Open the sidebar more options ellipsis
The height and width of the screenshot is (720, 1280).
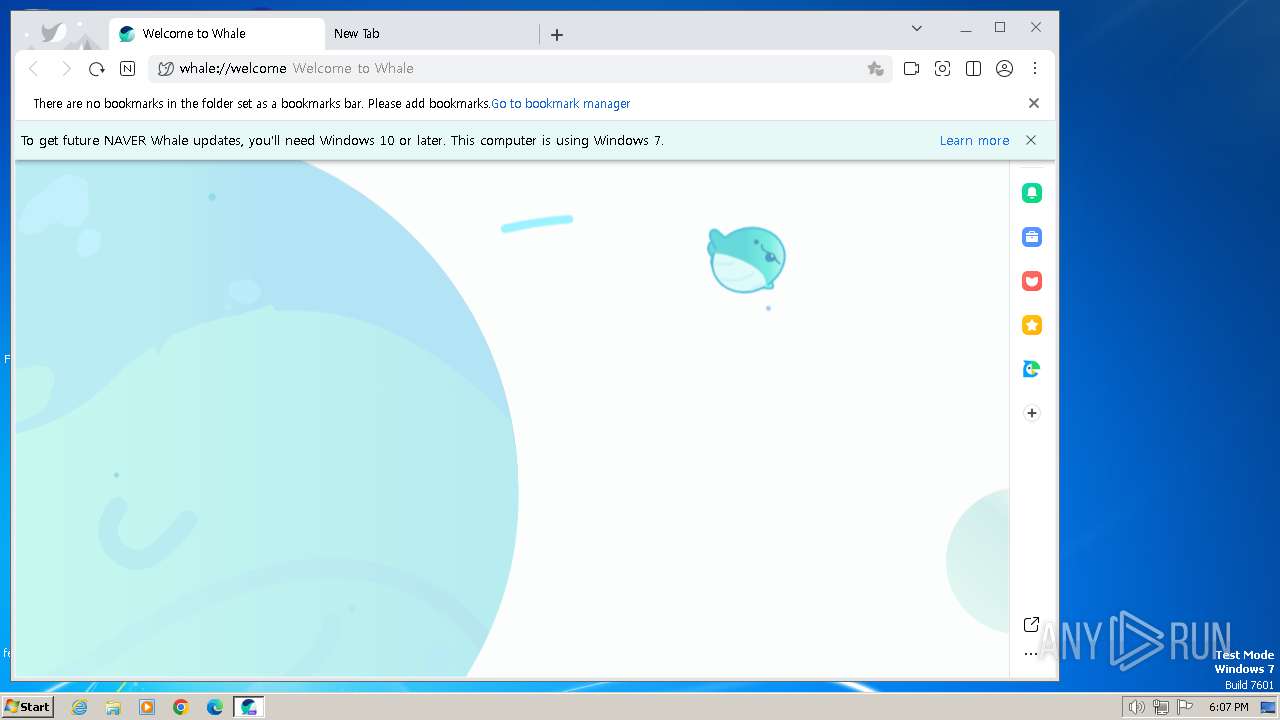coord(1031,654)
